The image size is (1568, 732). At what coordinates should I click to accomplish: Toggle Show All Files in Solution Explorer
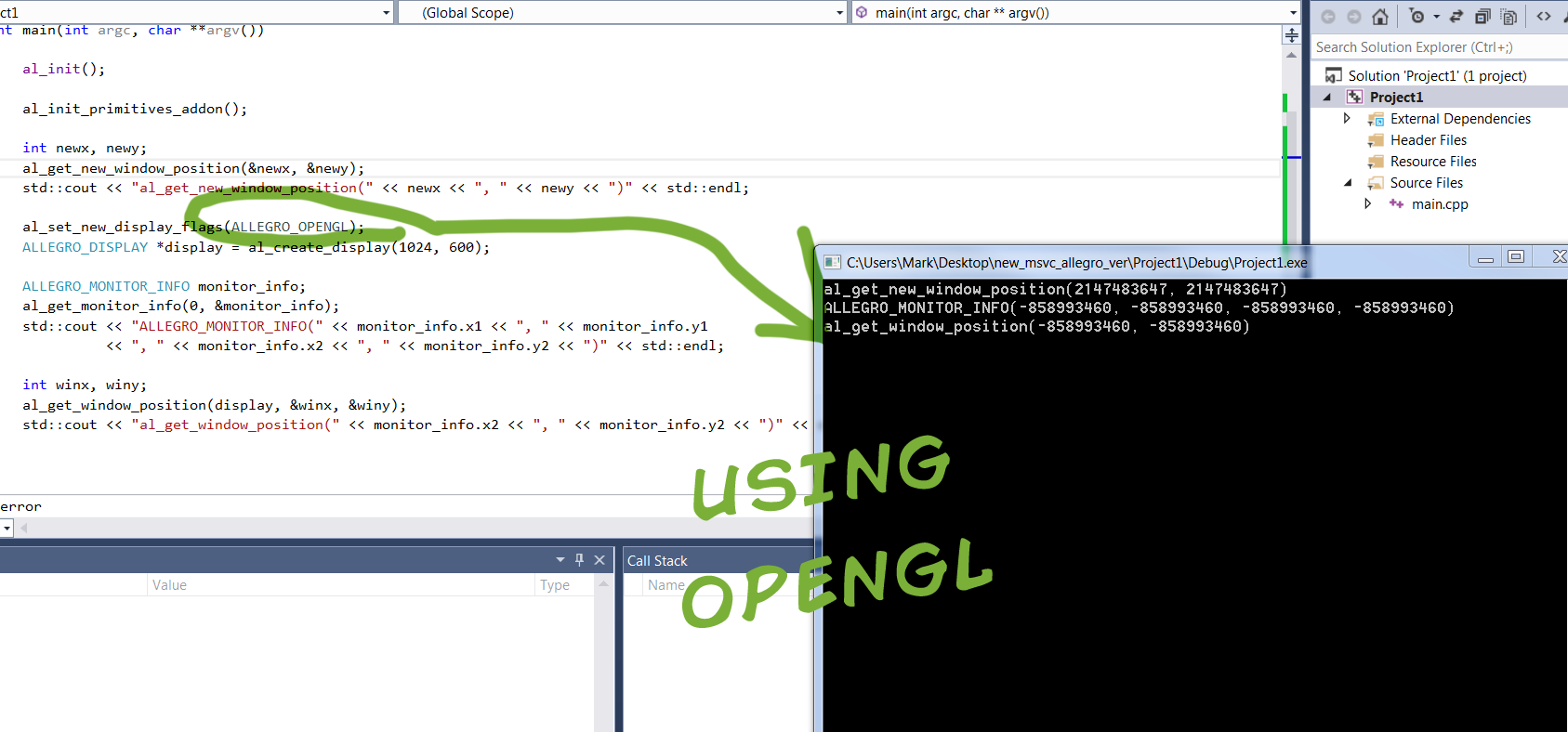[1509, 17]
